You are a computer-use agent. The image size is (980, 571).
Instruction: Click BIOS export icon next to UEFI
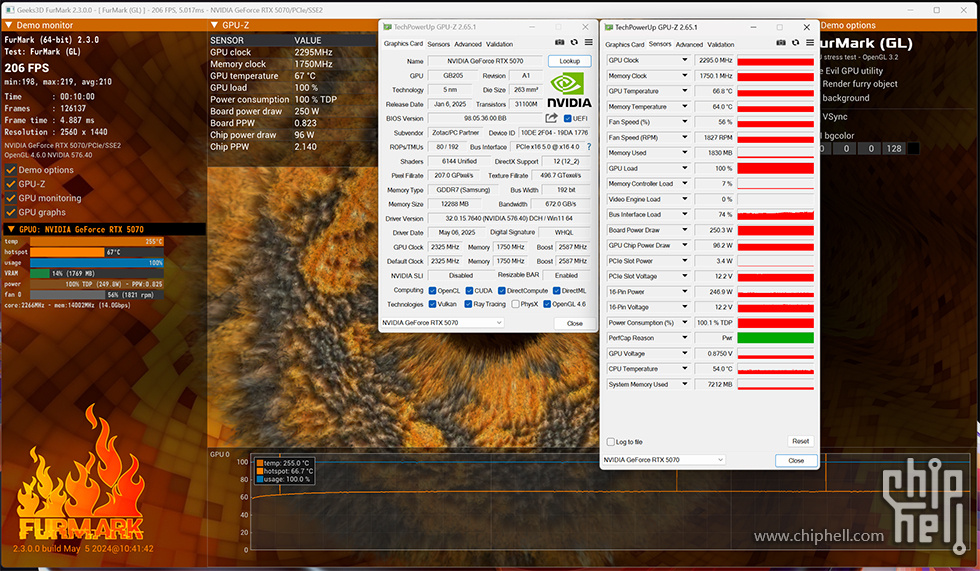point(551,118)
